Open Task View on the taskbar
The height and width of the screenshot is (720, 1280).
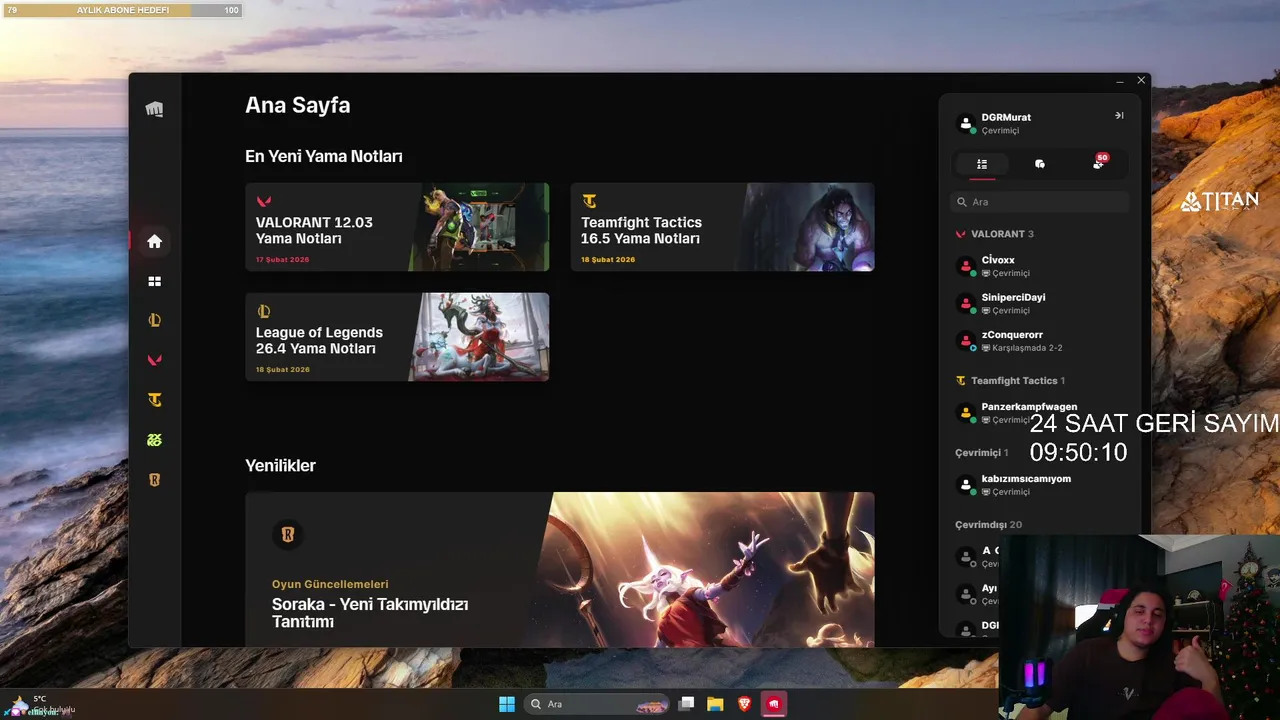pos(686,704)
